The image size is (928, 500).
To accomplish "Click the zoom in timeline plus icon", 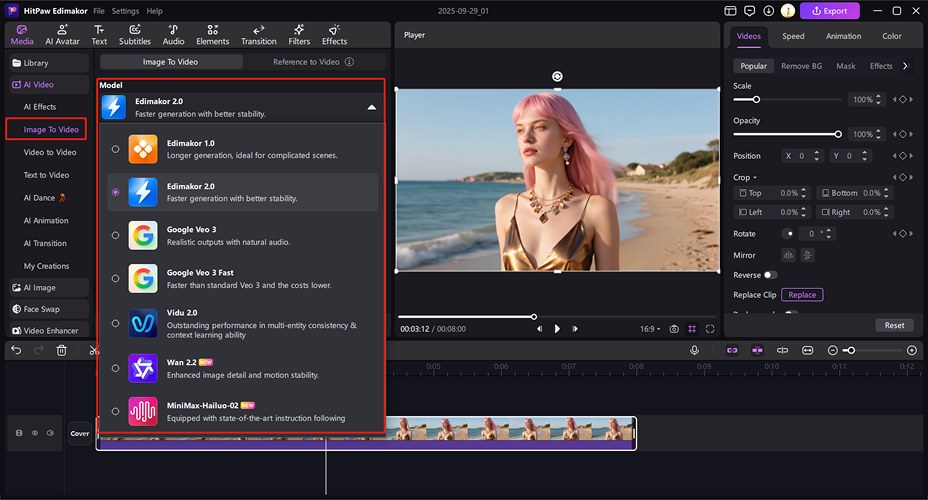I will coord(912,350).
